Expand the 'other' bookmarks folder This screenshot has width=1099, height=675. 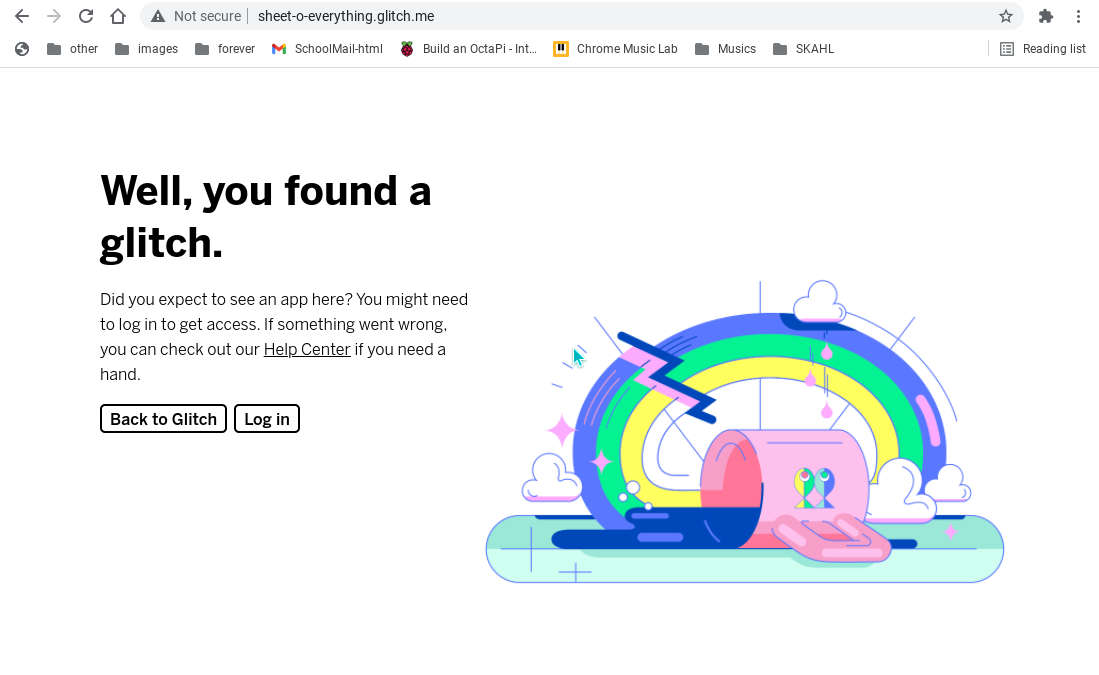(x=72, y=49)
